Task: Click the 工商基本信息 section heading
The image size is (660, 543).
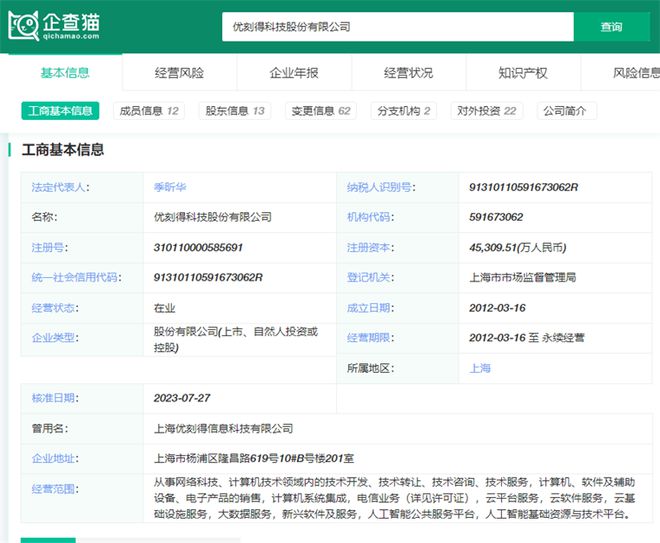Action: coord(63,150)
